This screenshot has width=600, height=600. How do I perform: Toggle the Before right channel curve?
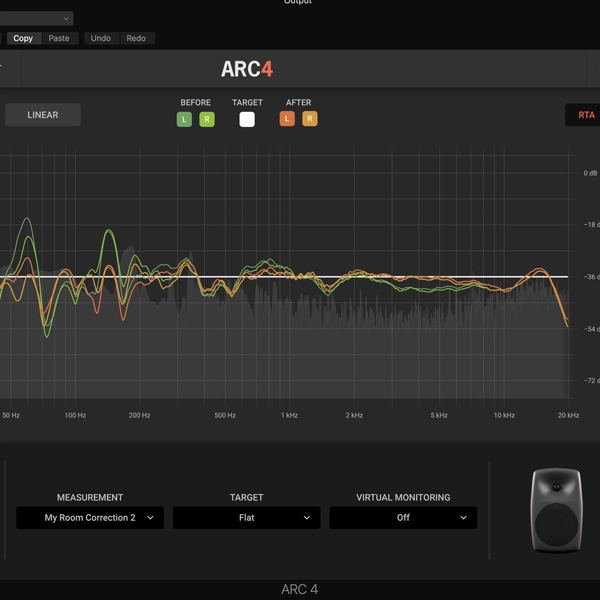pos(207,119)
